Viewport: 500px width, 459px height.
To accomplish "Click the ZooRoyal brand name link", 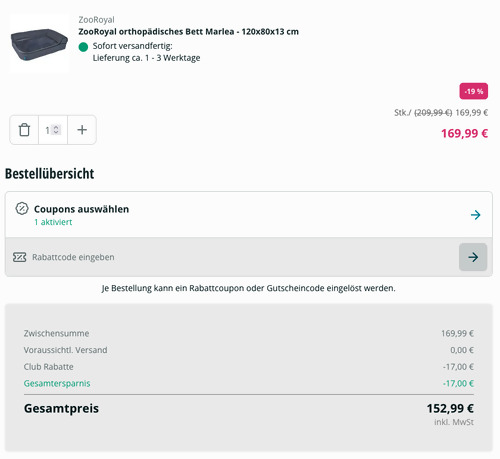I will pos(96,20).
